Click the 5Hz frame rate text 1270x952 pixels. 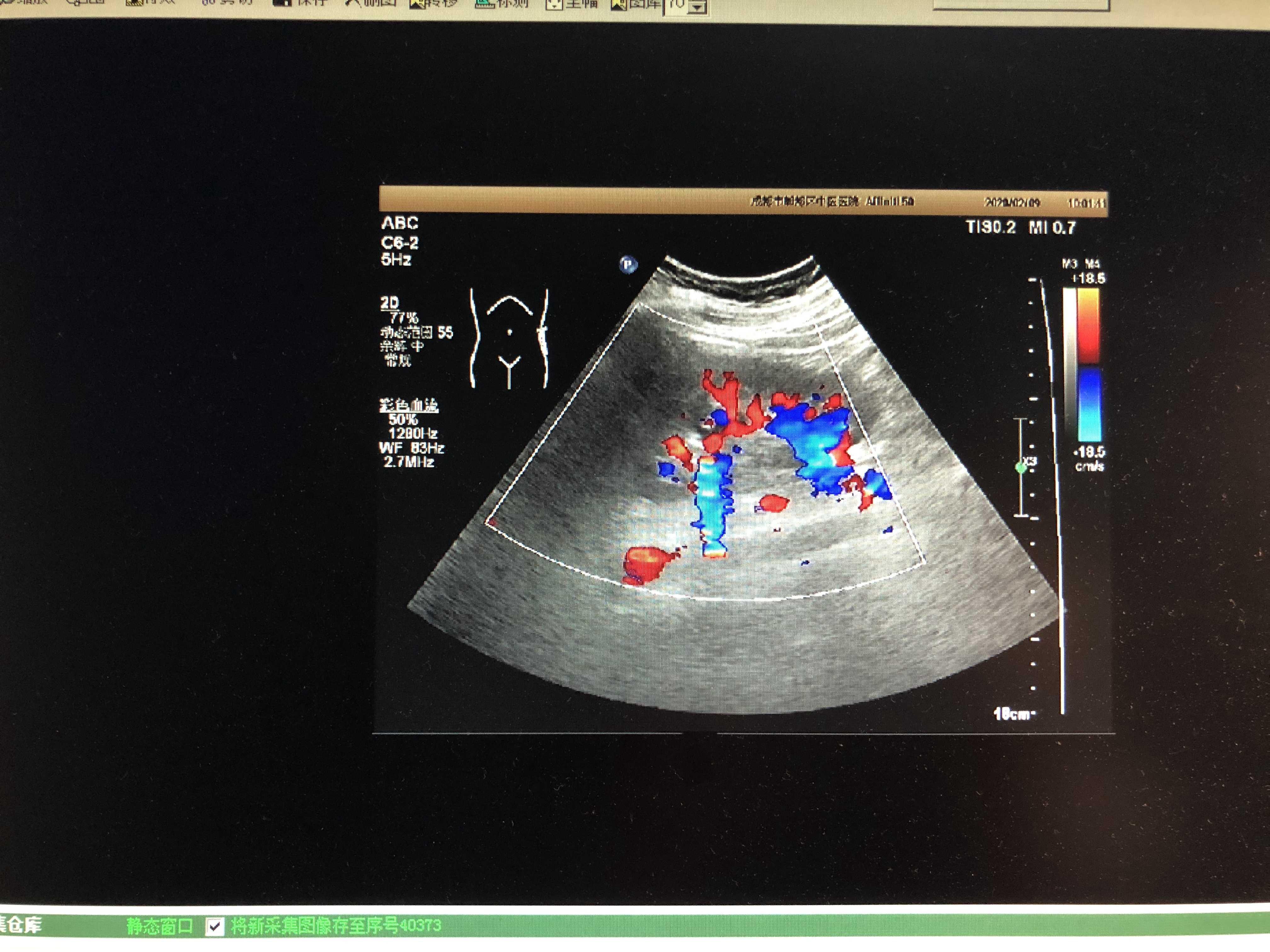396,260
